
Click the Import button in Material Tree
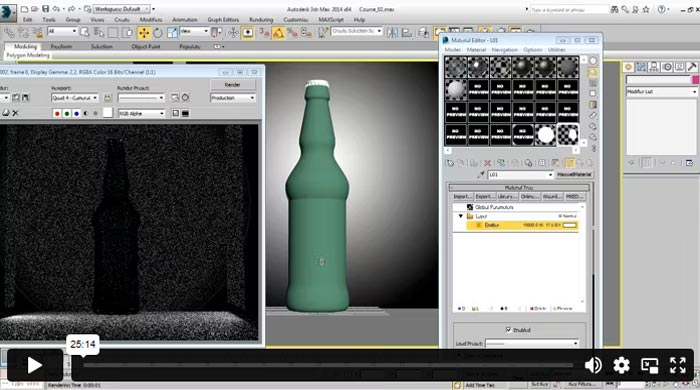462,196
